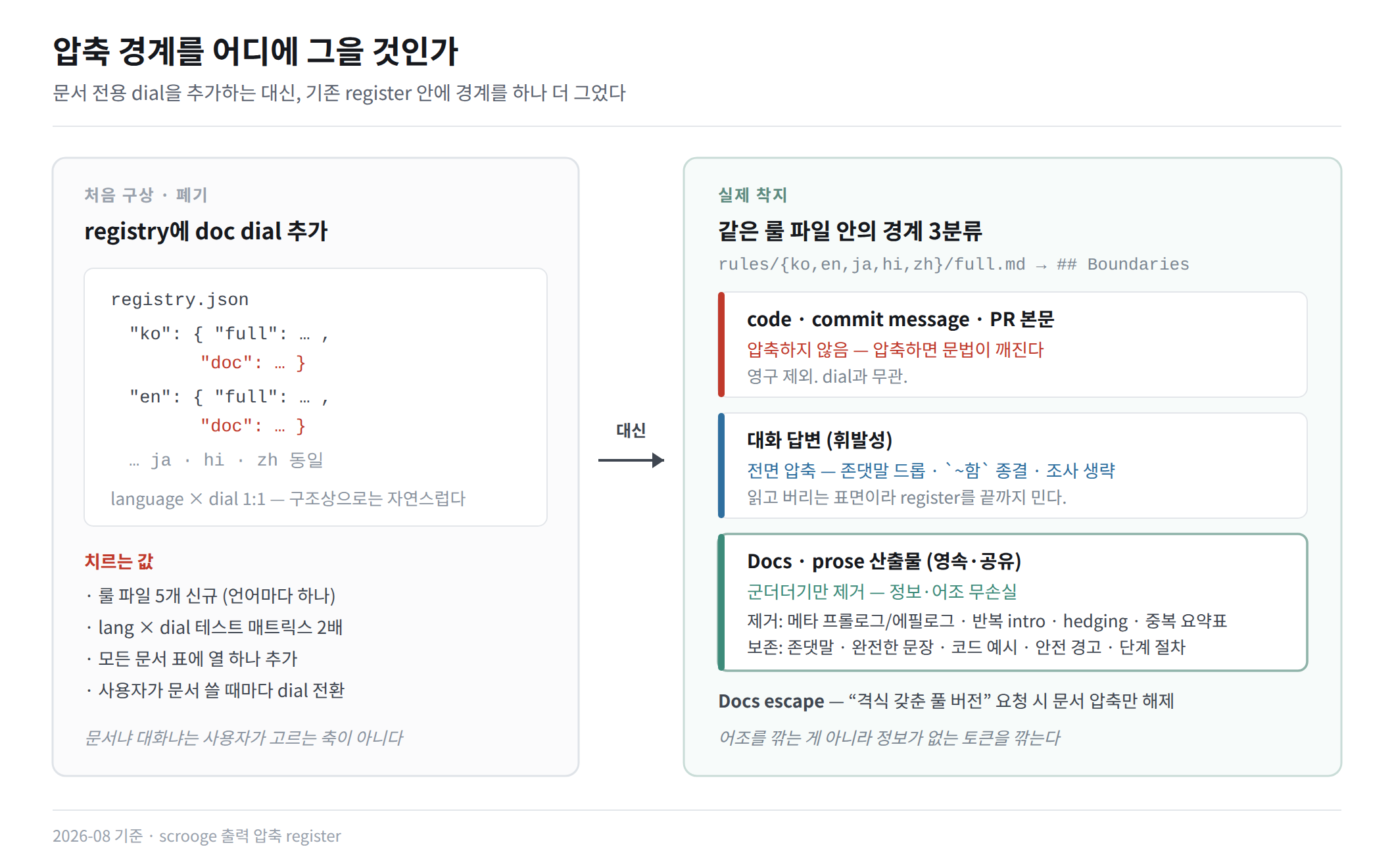This screenshot has width=1394, height=868.
Task: Select the registry.json code block heading
Action: point(180,299)
